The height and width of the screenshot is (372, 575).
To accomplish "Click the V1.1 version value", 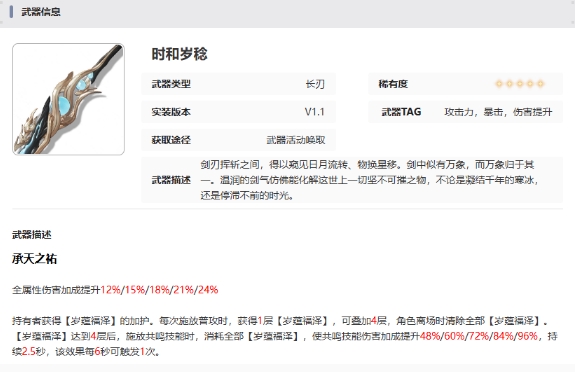I will [315, 112].
